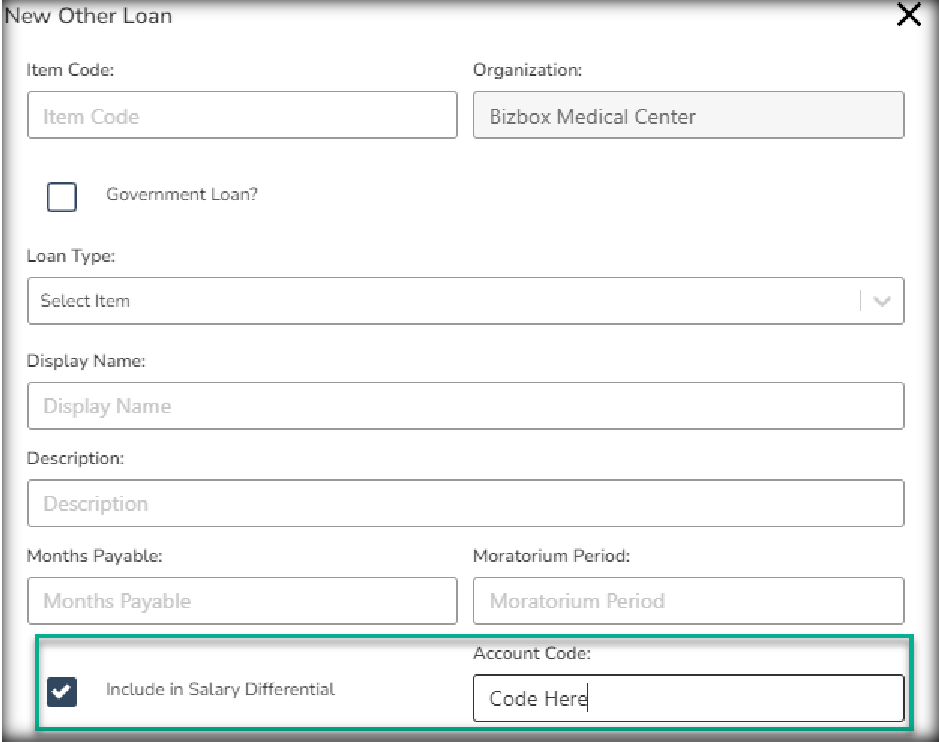This screenshot has width=939, height=742.
Task: Enable the Government Loan checkbox
Action: point(62,196)
